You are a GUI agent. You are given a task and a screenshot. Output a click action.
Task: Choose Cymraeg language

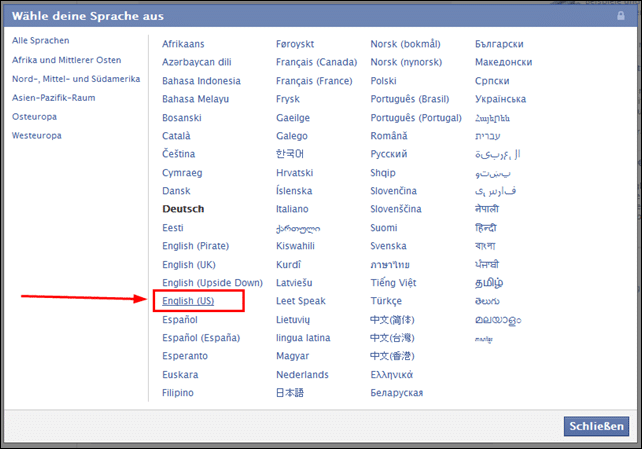pyautogui.click(x=182, y=173)
